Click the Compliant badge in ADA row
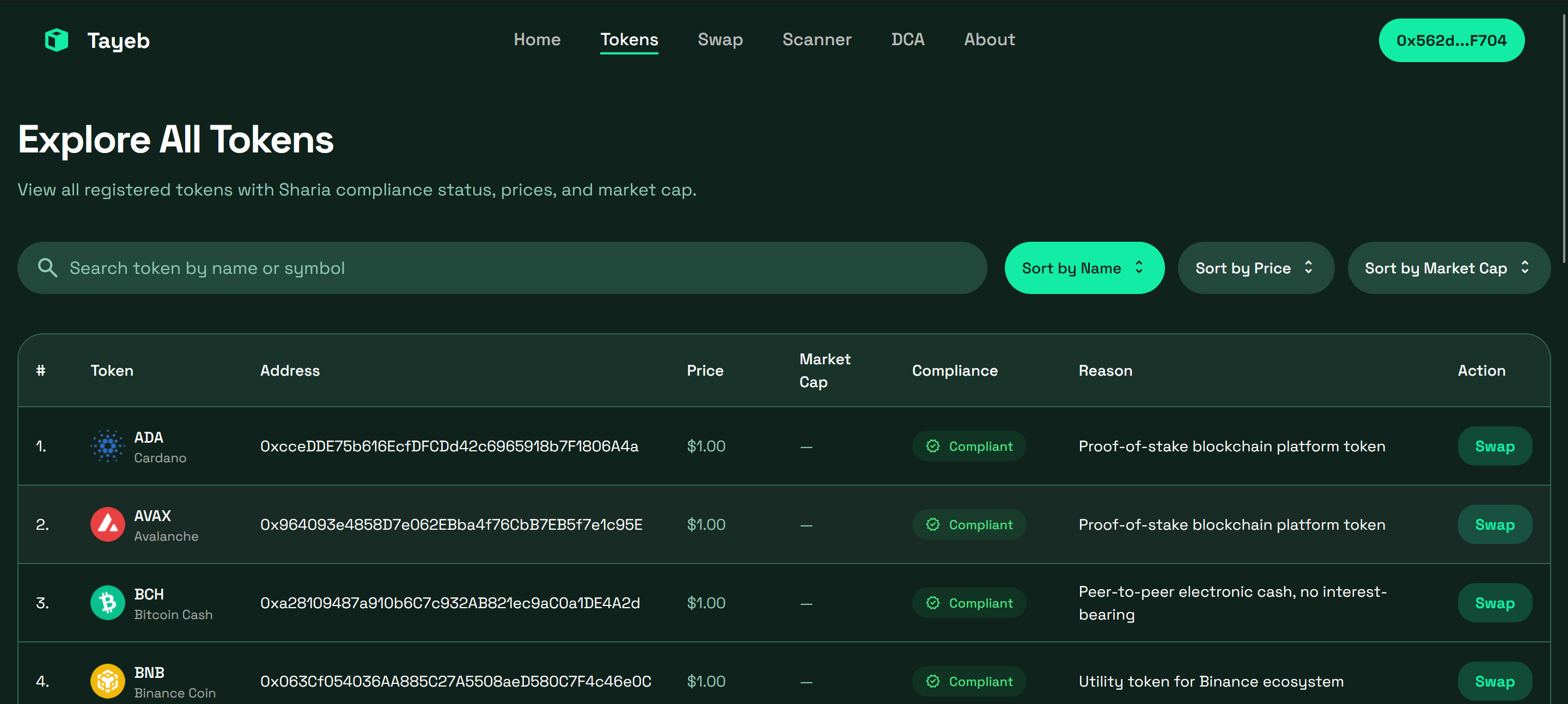Screen dimensions: 1568x704 pos(968,446)
